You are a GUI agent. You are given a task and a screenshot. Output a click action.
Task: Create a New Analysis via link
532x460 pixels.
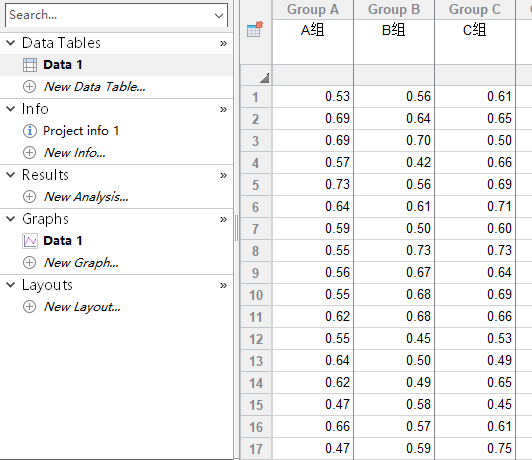pos(86,197)
